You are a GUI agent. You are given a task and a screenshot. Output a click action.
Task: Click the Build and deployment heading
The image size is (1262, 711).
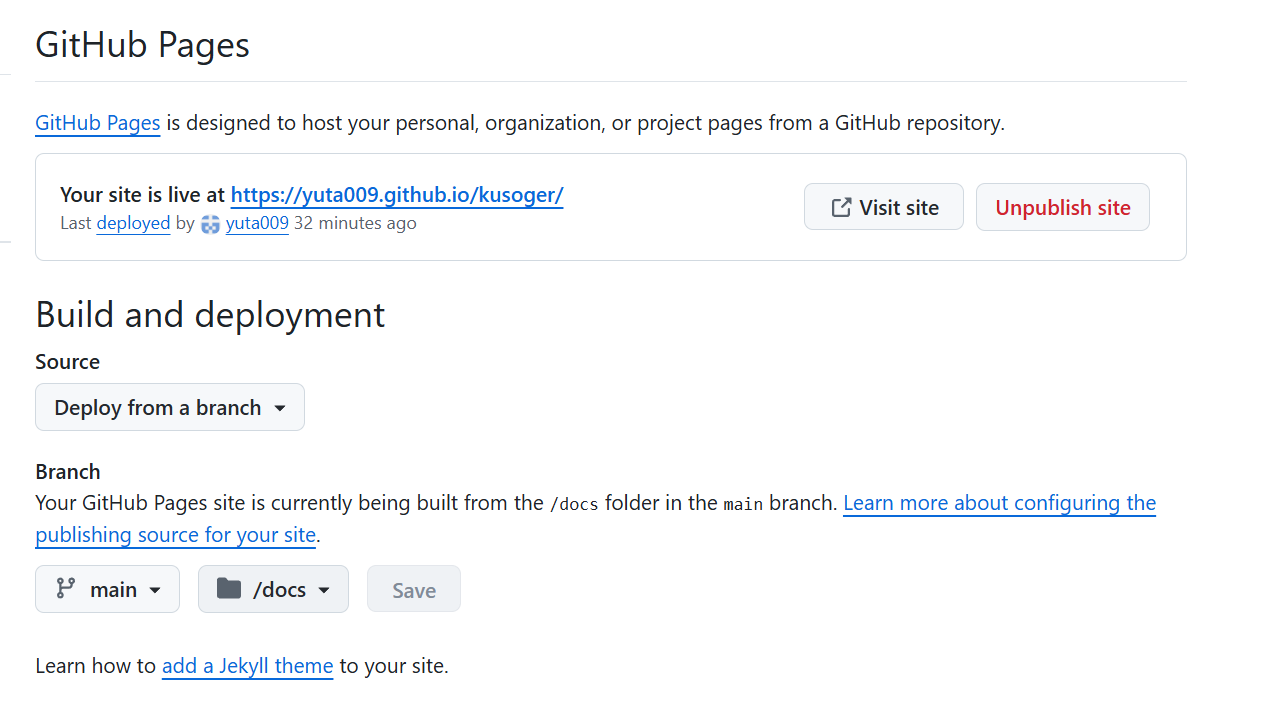[x=210, y=314]
